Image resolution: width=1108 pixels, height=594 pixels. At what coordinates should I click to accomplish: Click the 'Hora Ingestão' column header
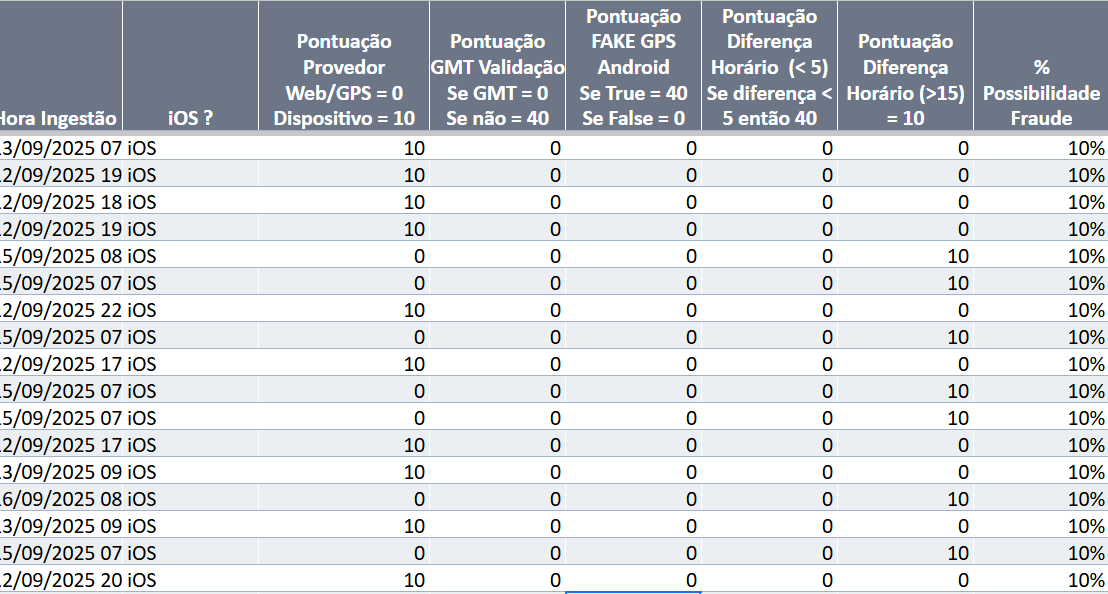[60, 118]
